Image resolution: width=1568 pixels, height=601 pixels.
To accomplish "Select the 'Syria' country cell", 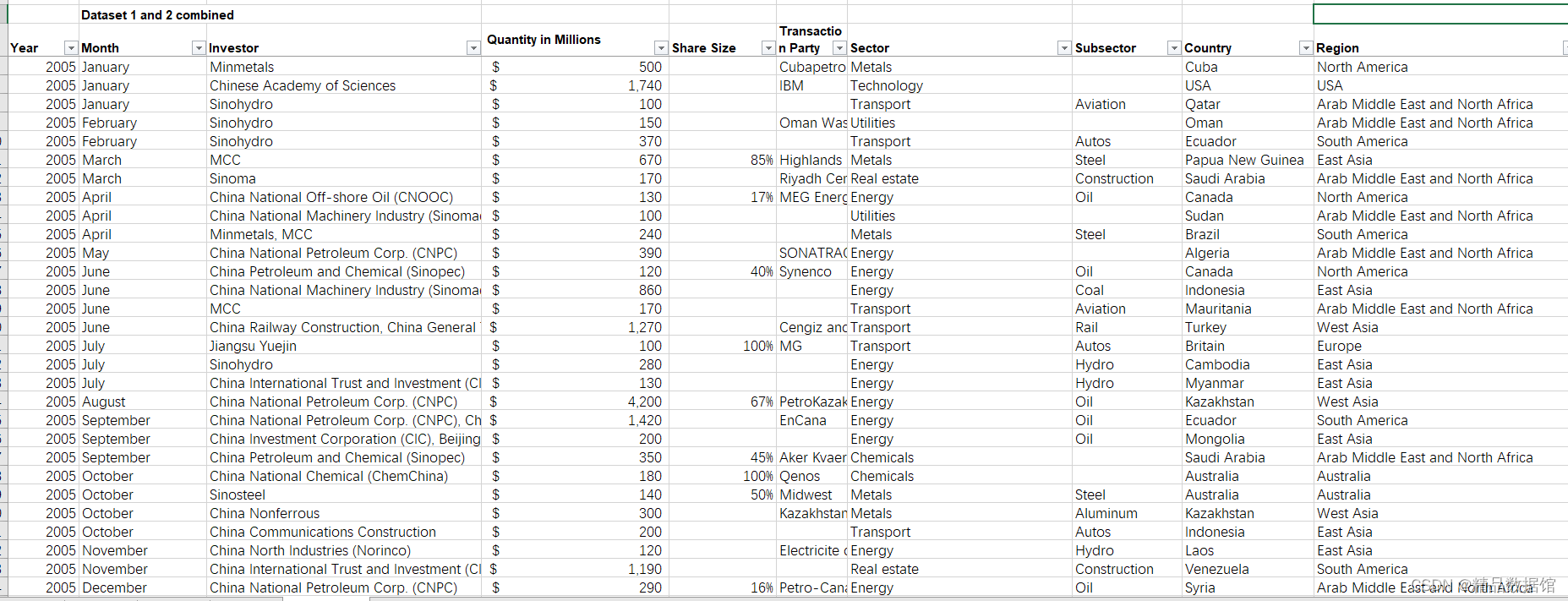I will 1248,587.
